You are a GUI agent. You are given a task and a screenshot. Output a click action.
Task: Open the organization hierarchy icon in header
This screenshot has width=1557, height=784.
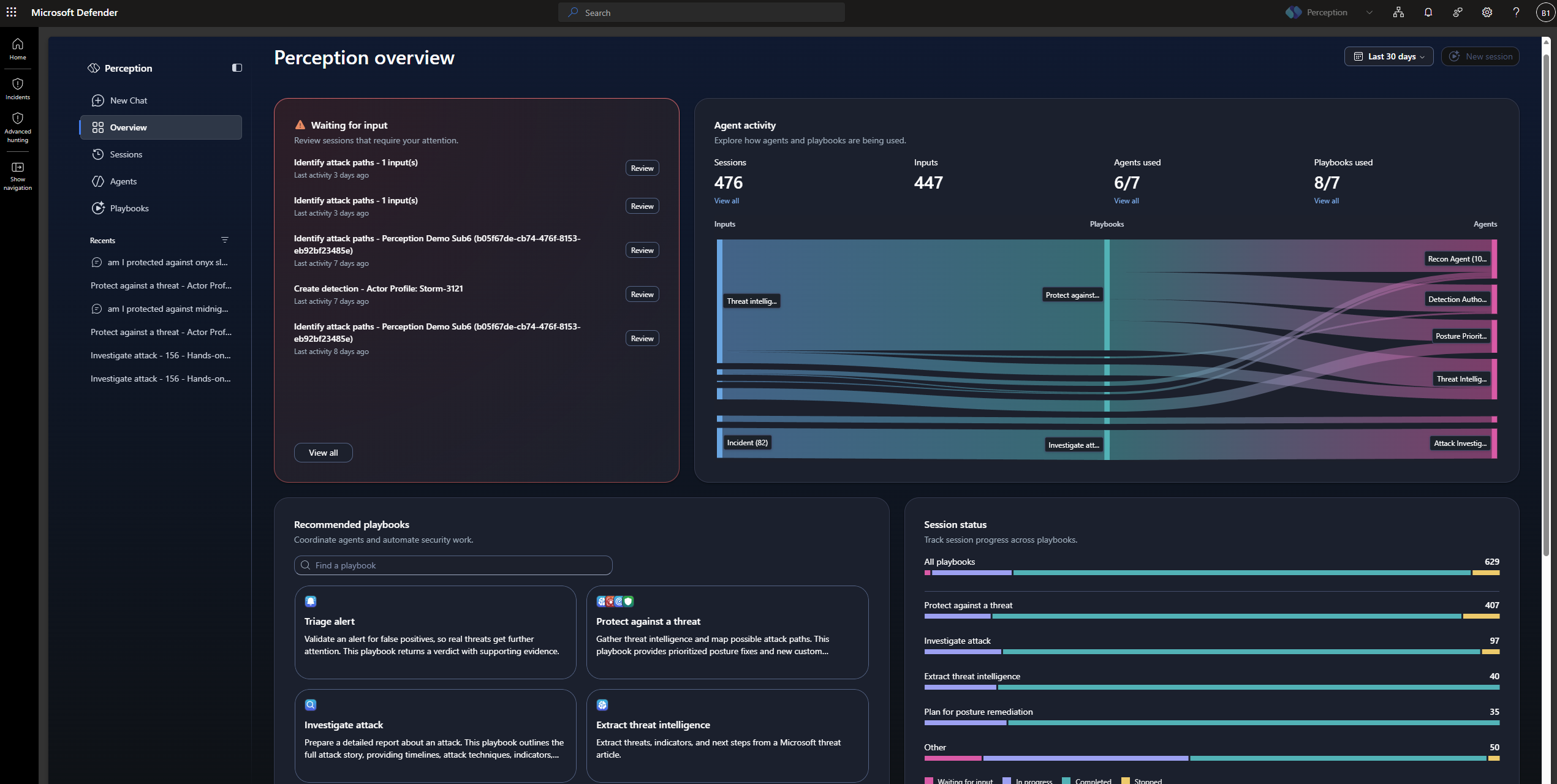1398,12
